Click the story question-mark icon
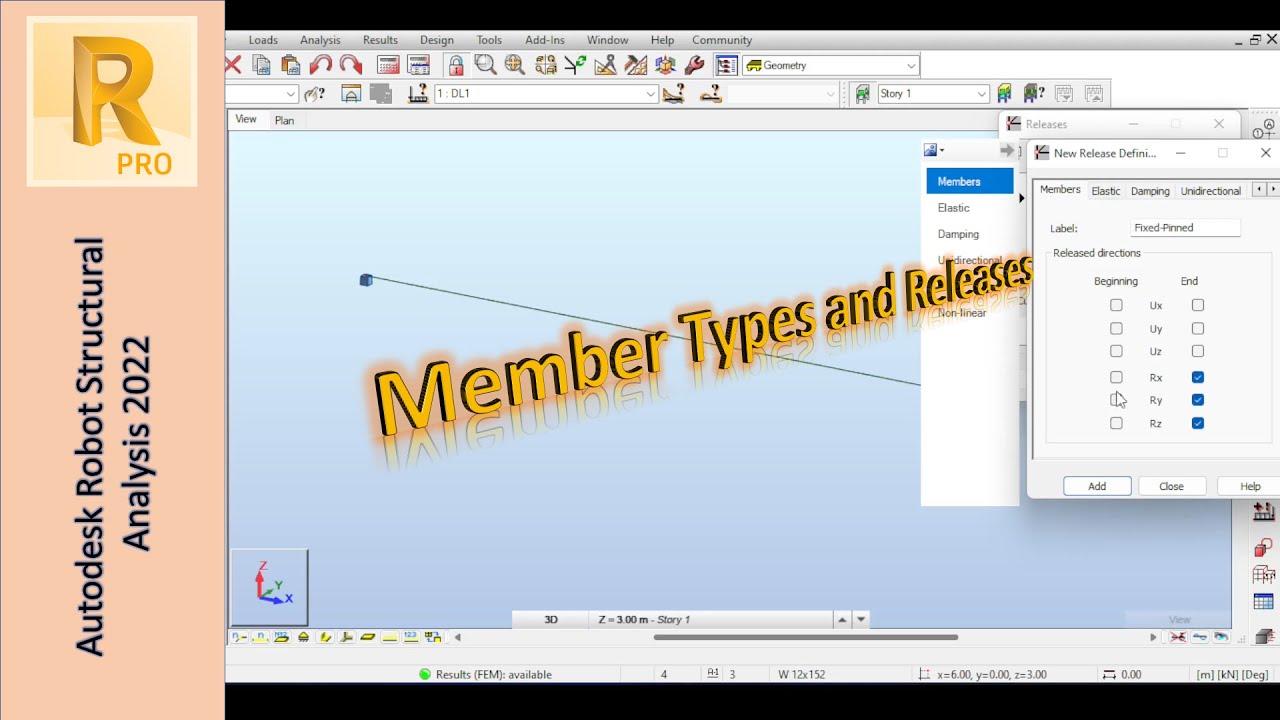This screenshot has height=720, width=1280. coord(1034,94)
